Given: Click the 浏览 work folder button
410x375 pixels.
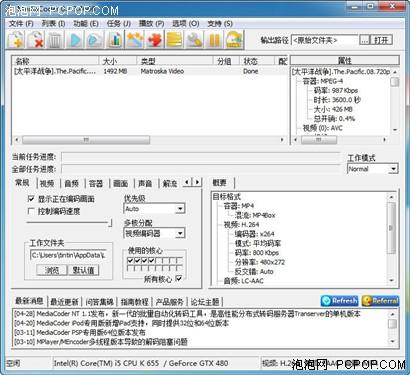Looking at the screenshot, I should click(52, 270).
